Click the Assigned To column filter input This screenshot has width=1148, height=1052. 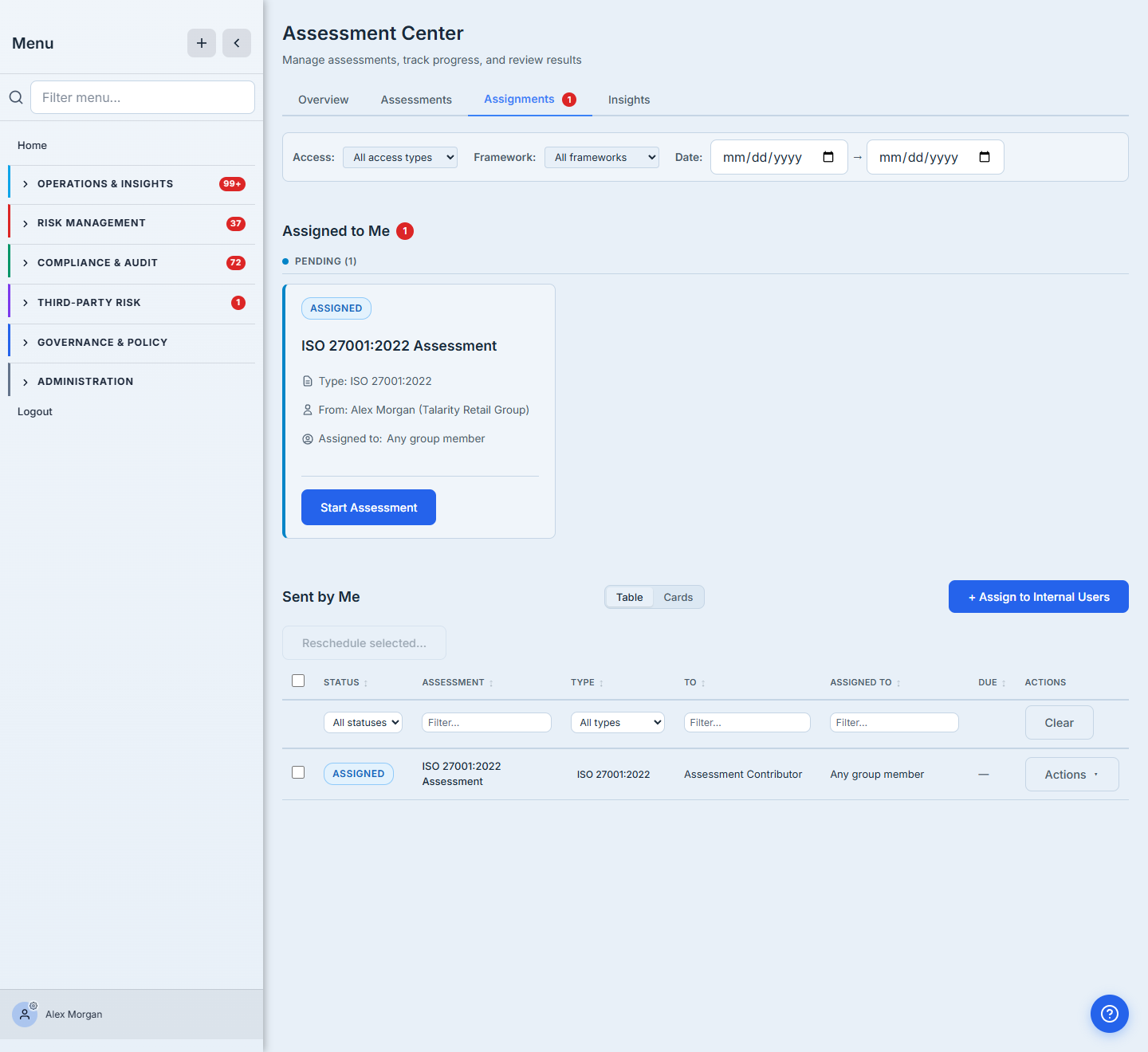pos(894,723)
